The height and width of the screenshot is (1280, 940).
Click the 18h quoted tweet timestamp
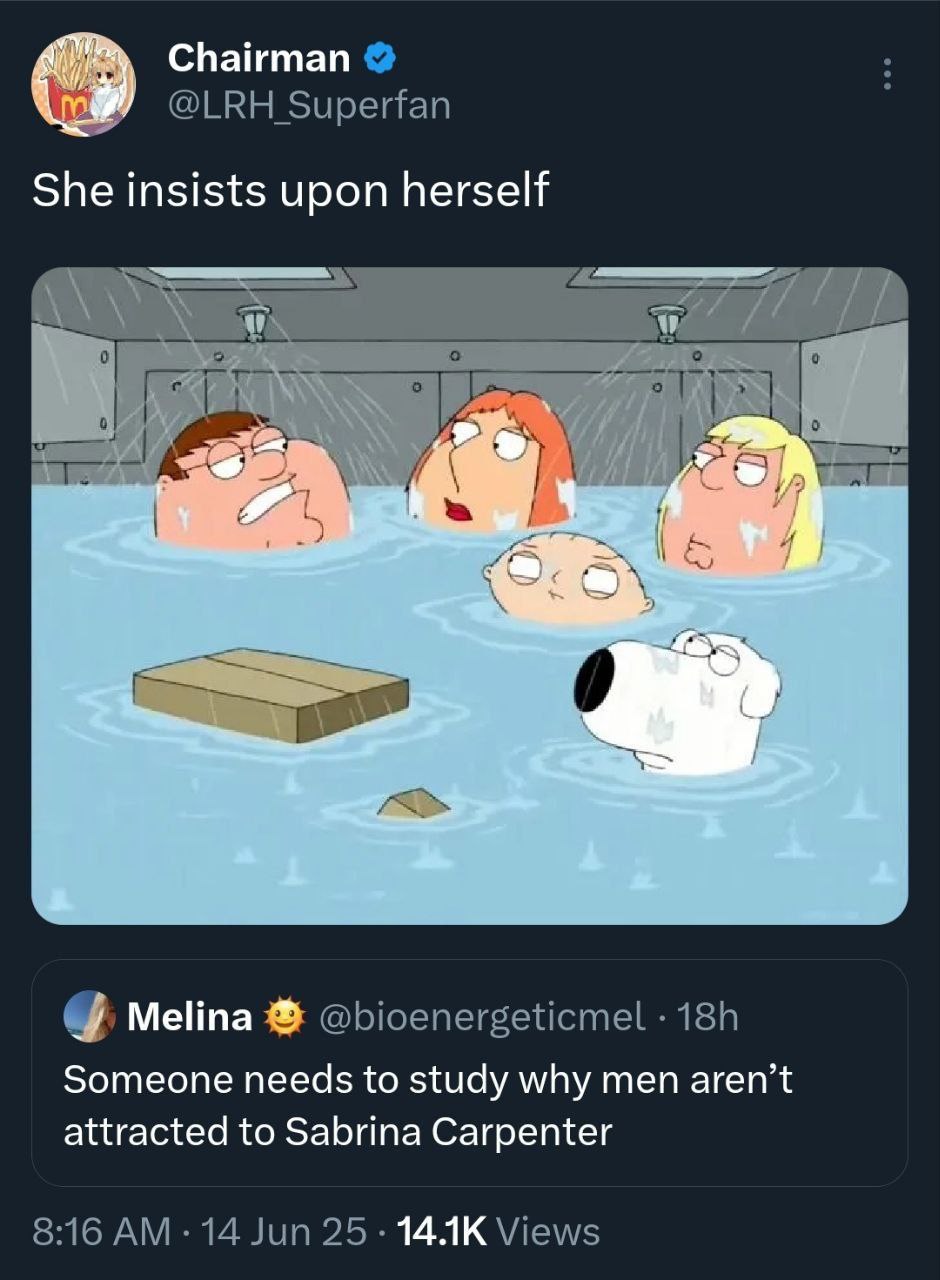(708, 1018)
